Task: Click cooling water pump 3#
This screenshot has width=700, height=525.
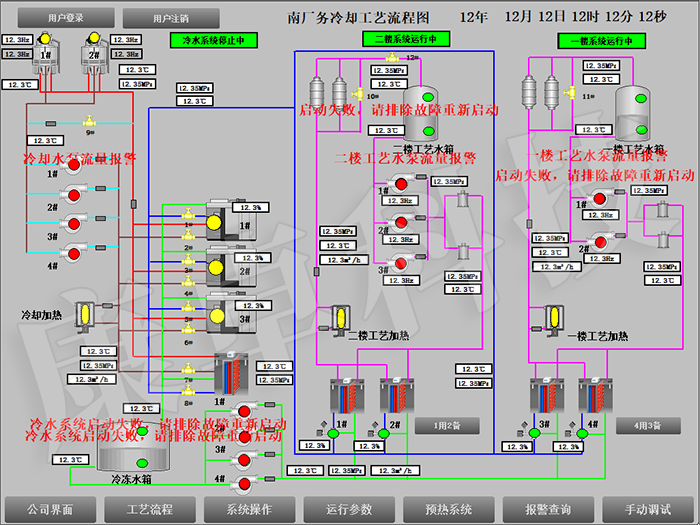Action: point(73,224)
